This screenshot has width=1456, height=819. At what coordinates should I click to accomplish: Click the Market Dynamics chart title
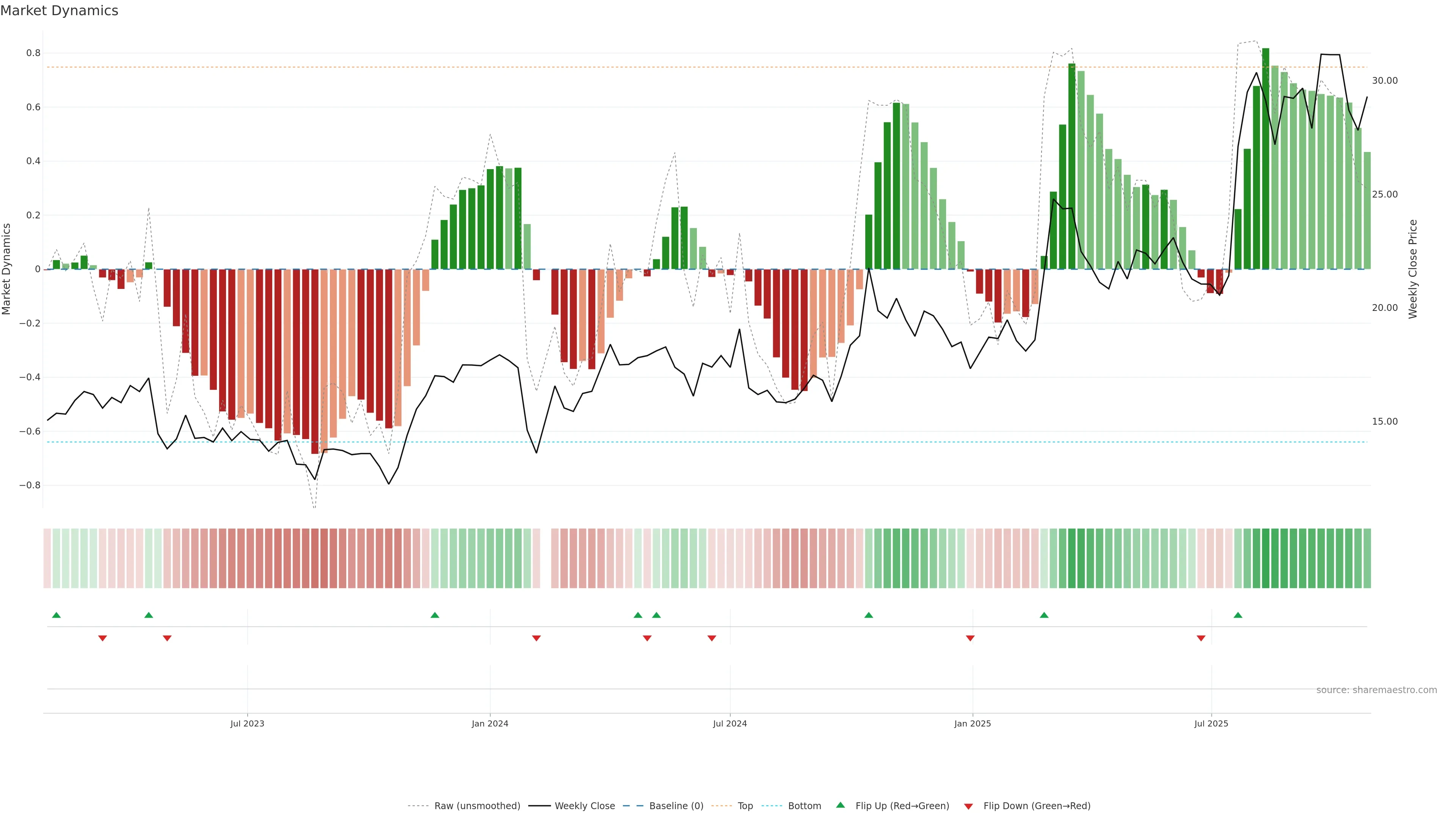tap(60, 11)
